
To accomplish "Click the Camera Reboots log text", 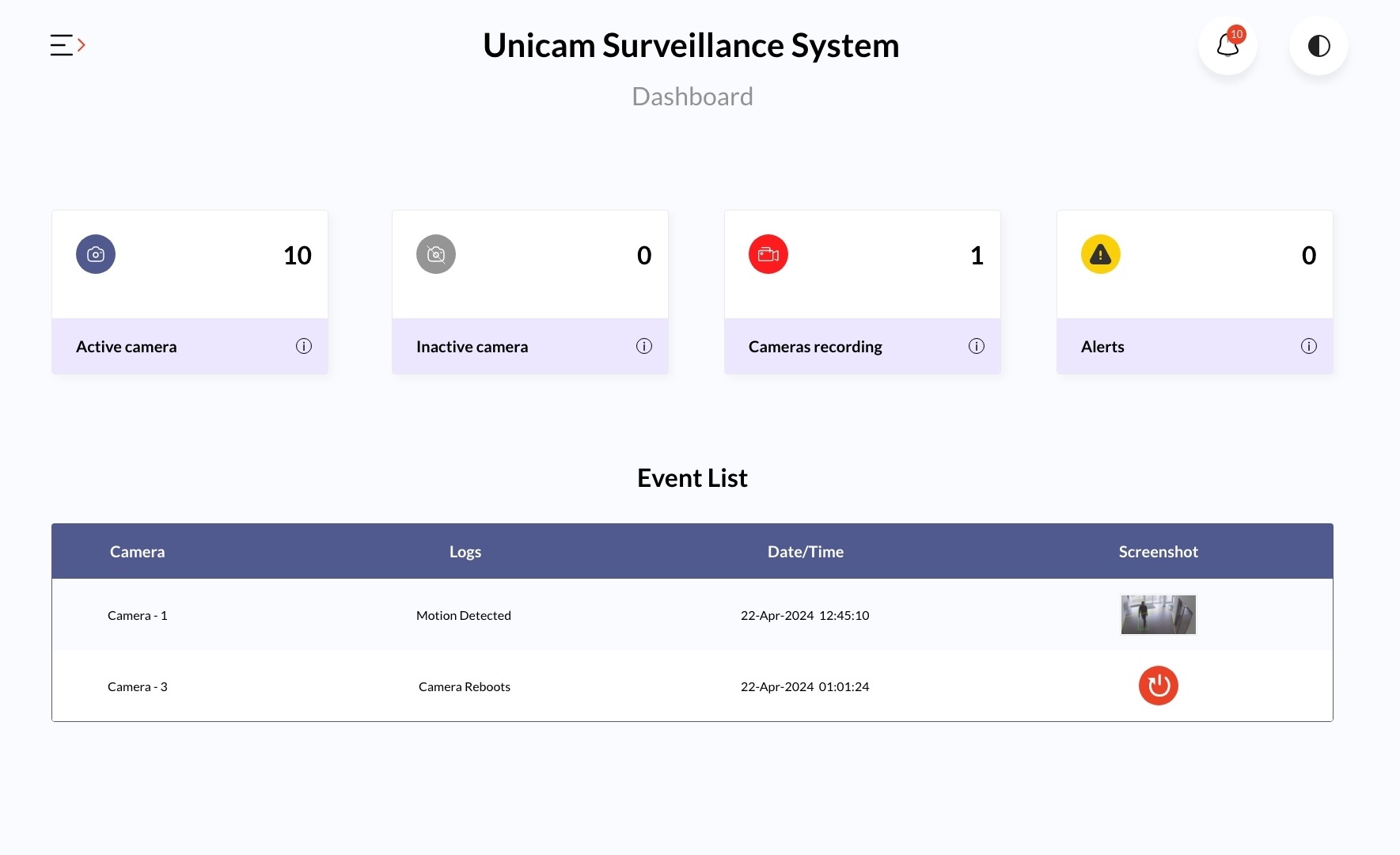I will [465, 686].
